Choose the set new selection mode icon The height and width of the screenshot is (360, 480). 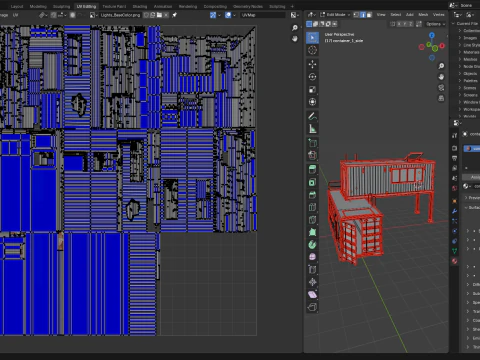pyautogui.click(x=309, y=24)
